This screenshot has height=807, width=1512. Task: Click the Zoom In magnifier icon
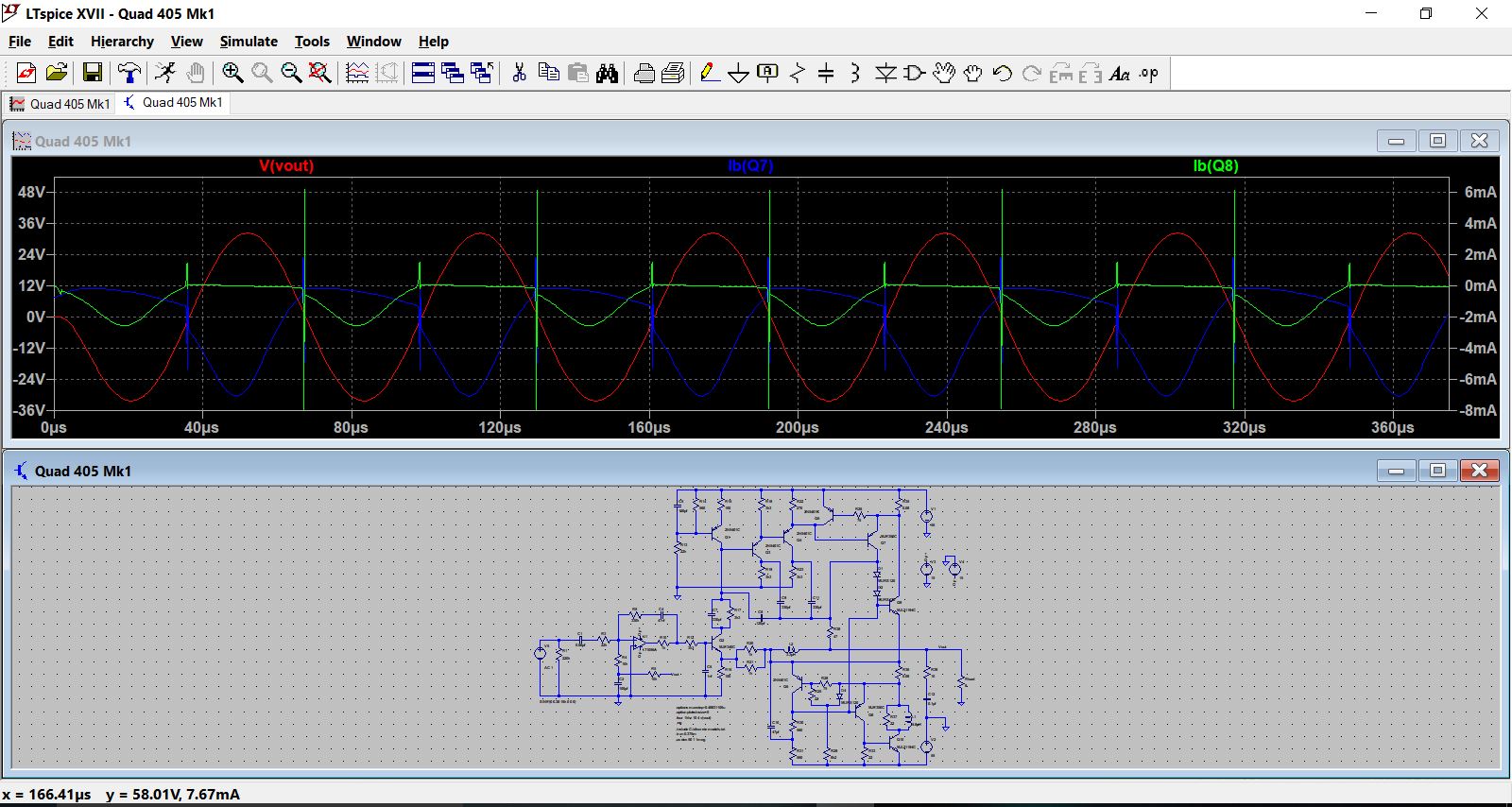[x=232, y=73]
